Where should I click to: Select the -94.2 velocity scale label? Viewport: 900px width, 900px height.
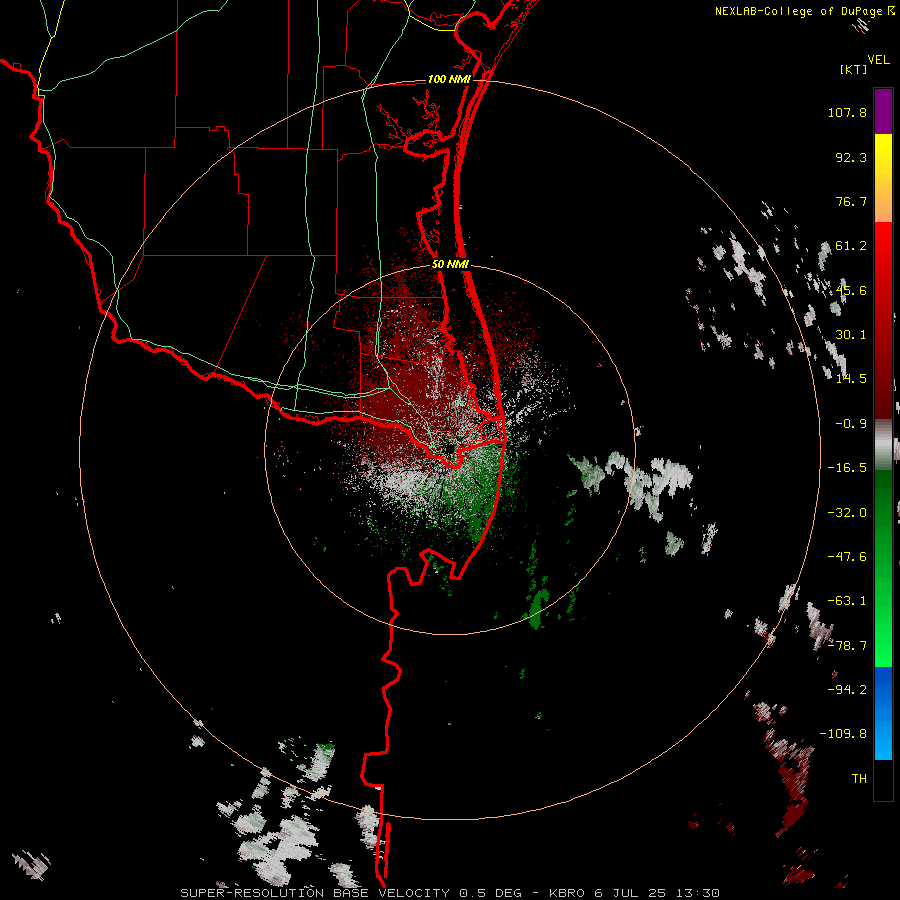point(847,690)
